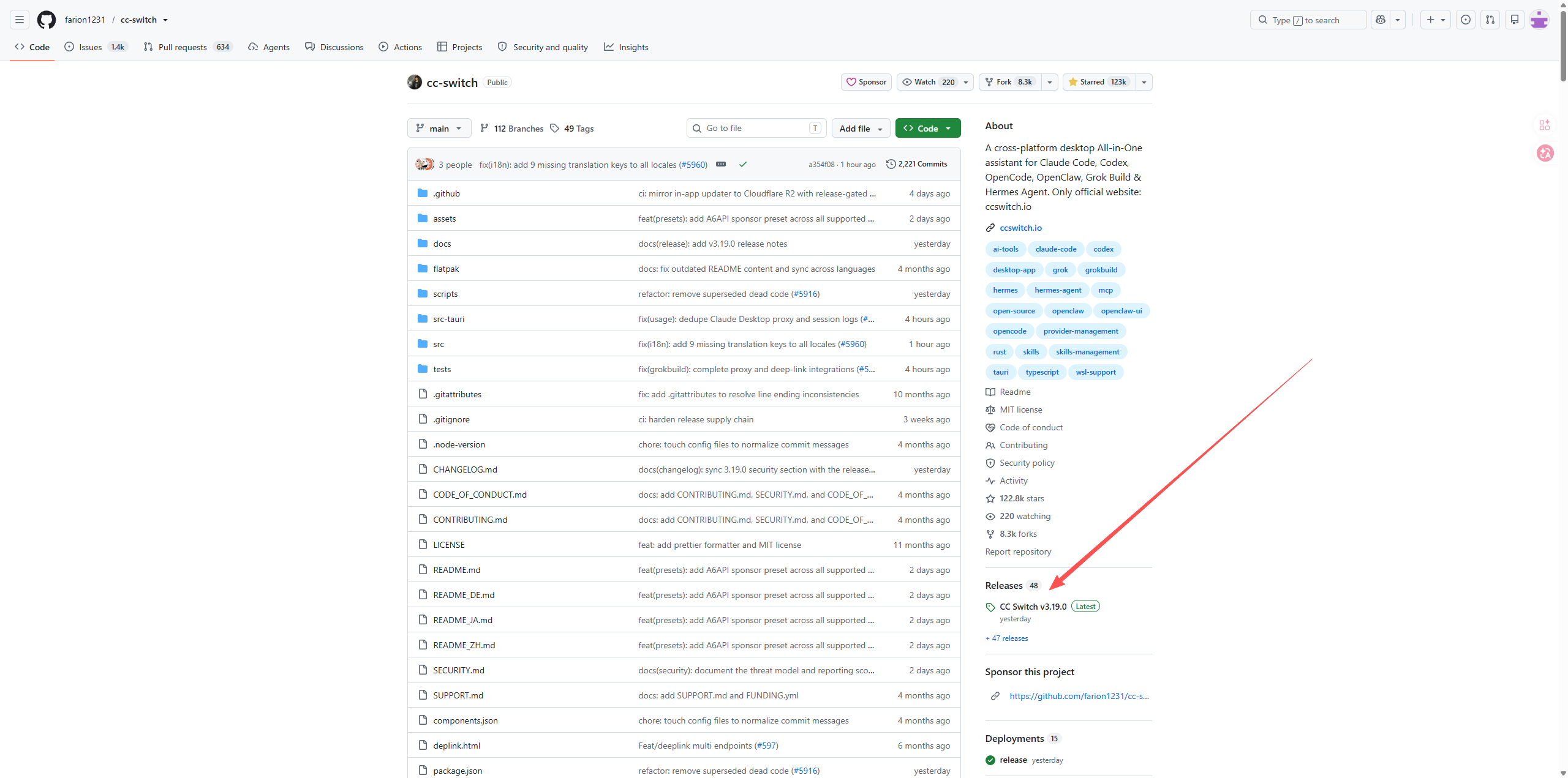This screenshot has height=778, width=1568.
Task: Expand the repository switcher caret next to cc-switch
Action: 165,20
